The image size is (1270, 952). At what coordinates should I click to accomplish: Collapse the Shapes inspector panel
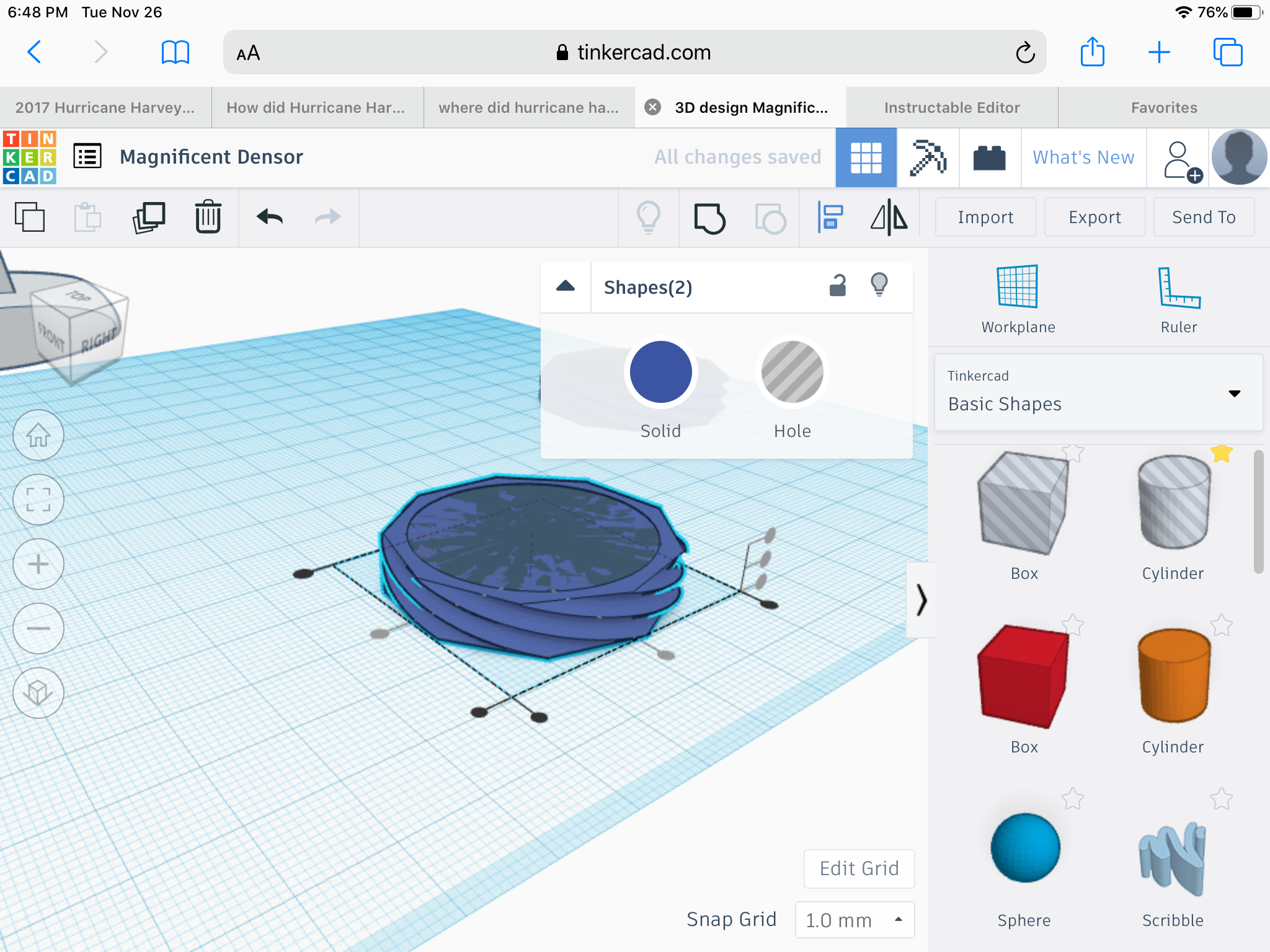tap(566, 286)
